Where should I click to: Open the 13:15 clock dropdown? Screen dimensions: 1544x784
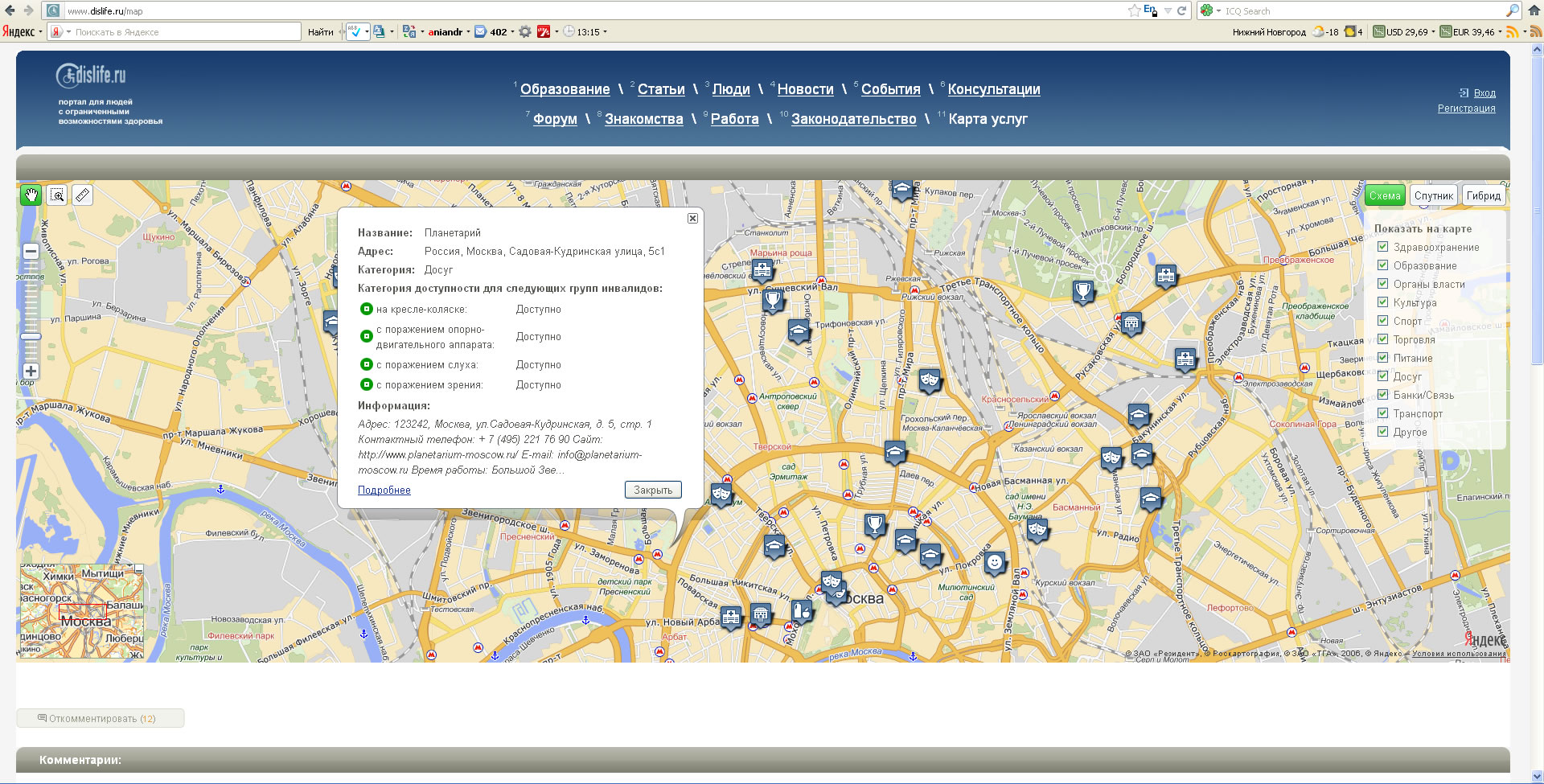click(x=605, y=32)
